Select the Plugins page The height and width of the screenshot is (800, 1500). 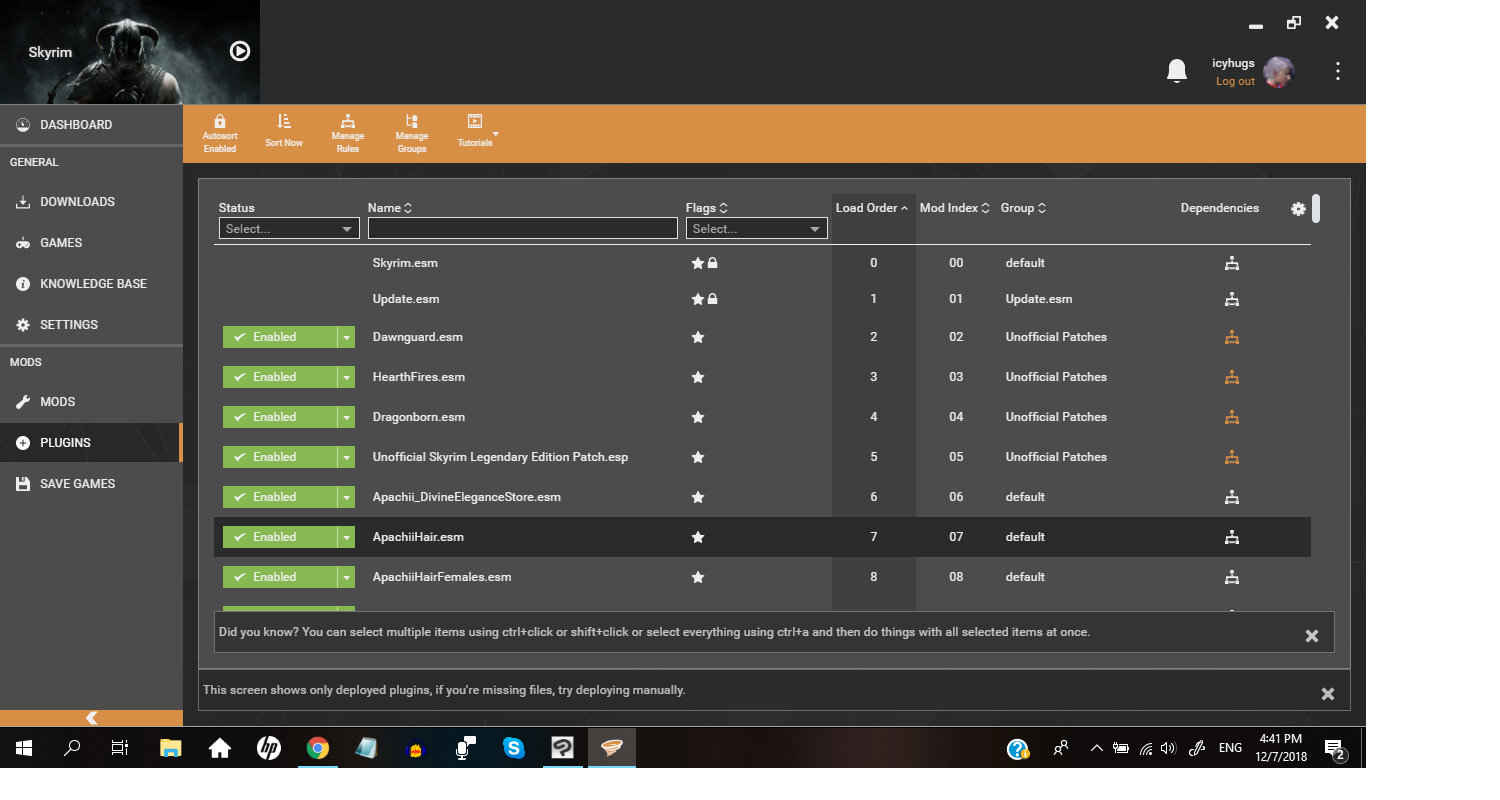point(91,443)
